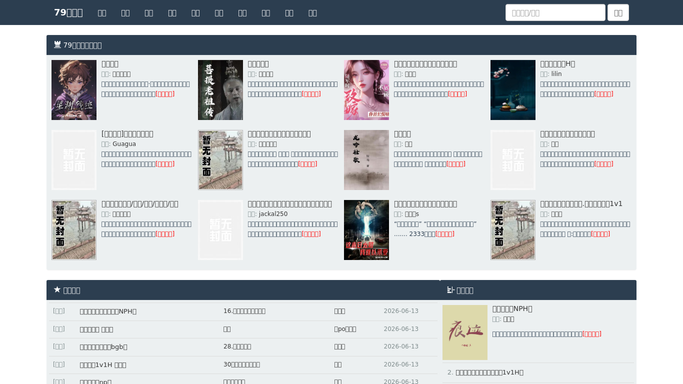Open the yellow book cover in the ranking panel
This screenshot has height=384, width=683.
[465, 333]
